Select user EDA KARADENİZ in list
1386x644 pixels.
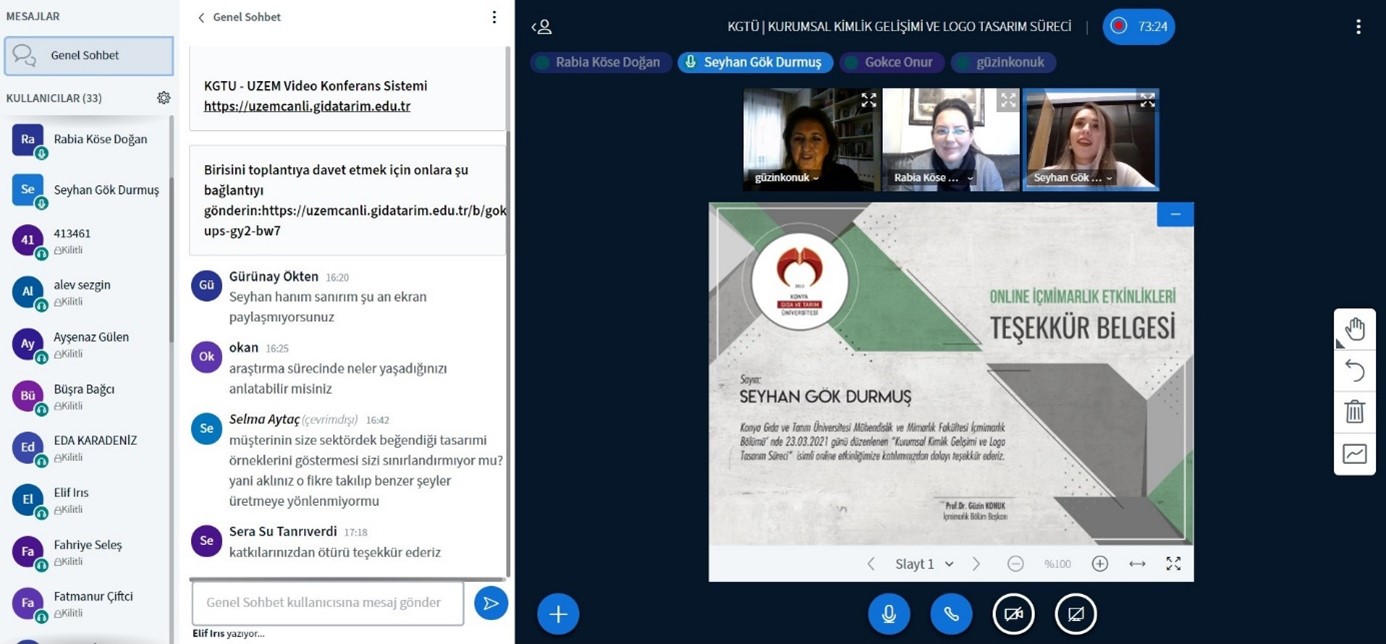(86, 447)
